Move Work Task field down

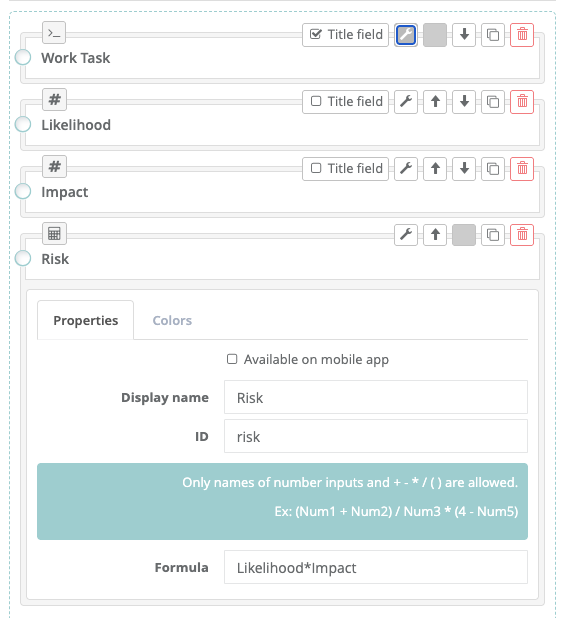point(464,35)
